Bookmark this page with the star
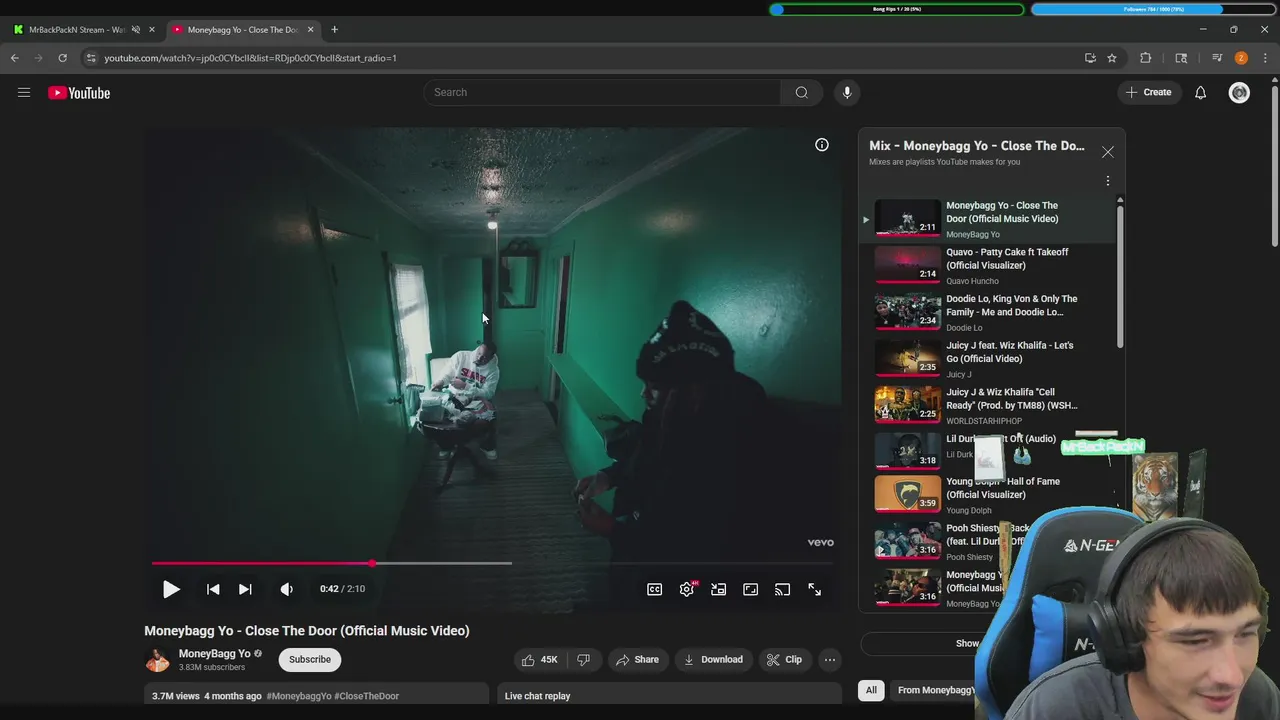1280x720 pixels. tap(1111, 58)
